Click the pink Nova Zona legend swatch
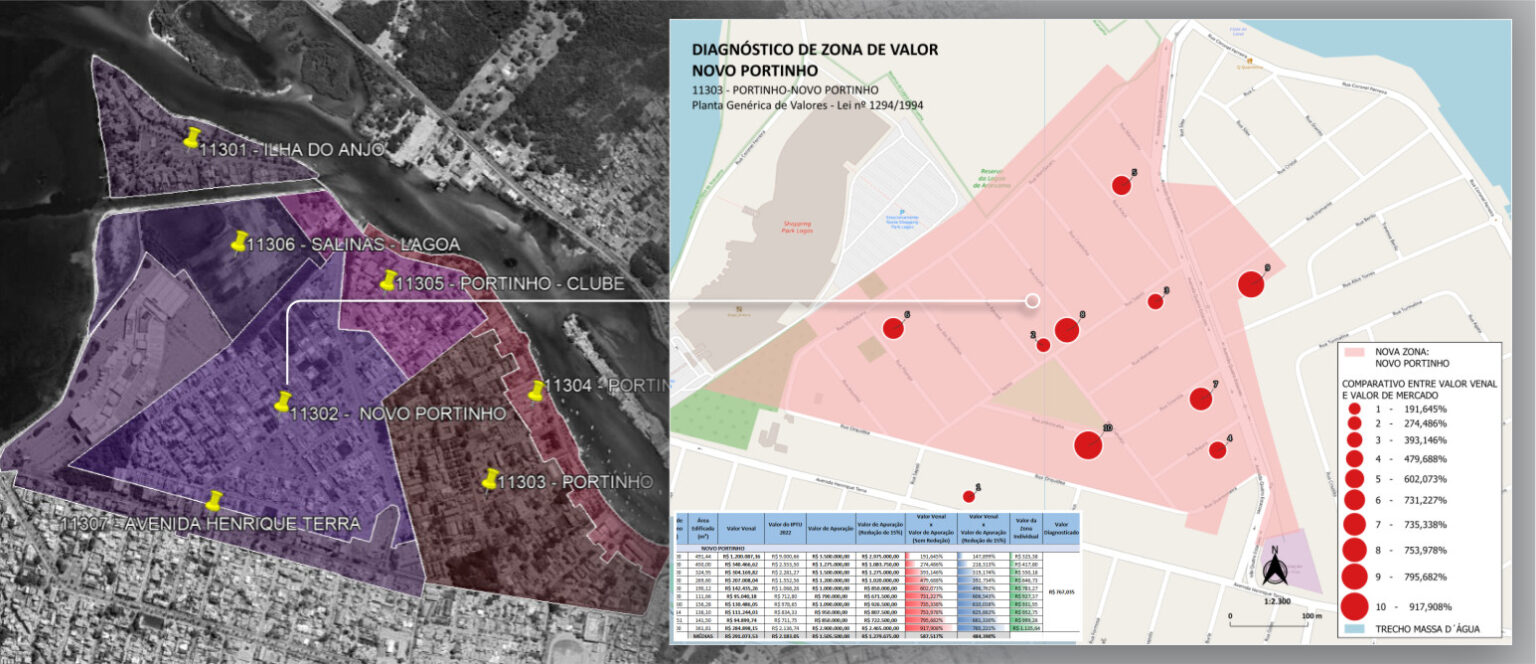1536x664 pixels. (1355, 352)
